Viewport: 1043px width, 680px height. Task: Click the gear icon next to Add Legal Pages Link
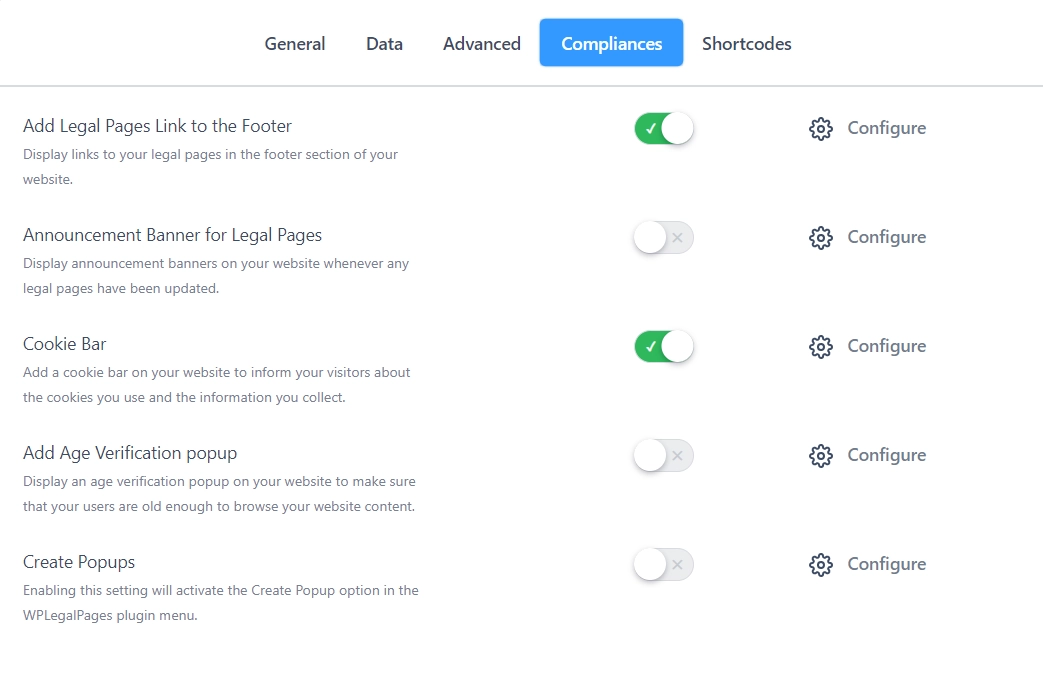[820, 128]
